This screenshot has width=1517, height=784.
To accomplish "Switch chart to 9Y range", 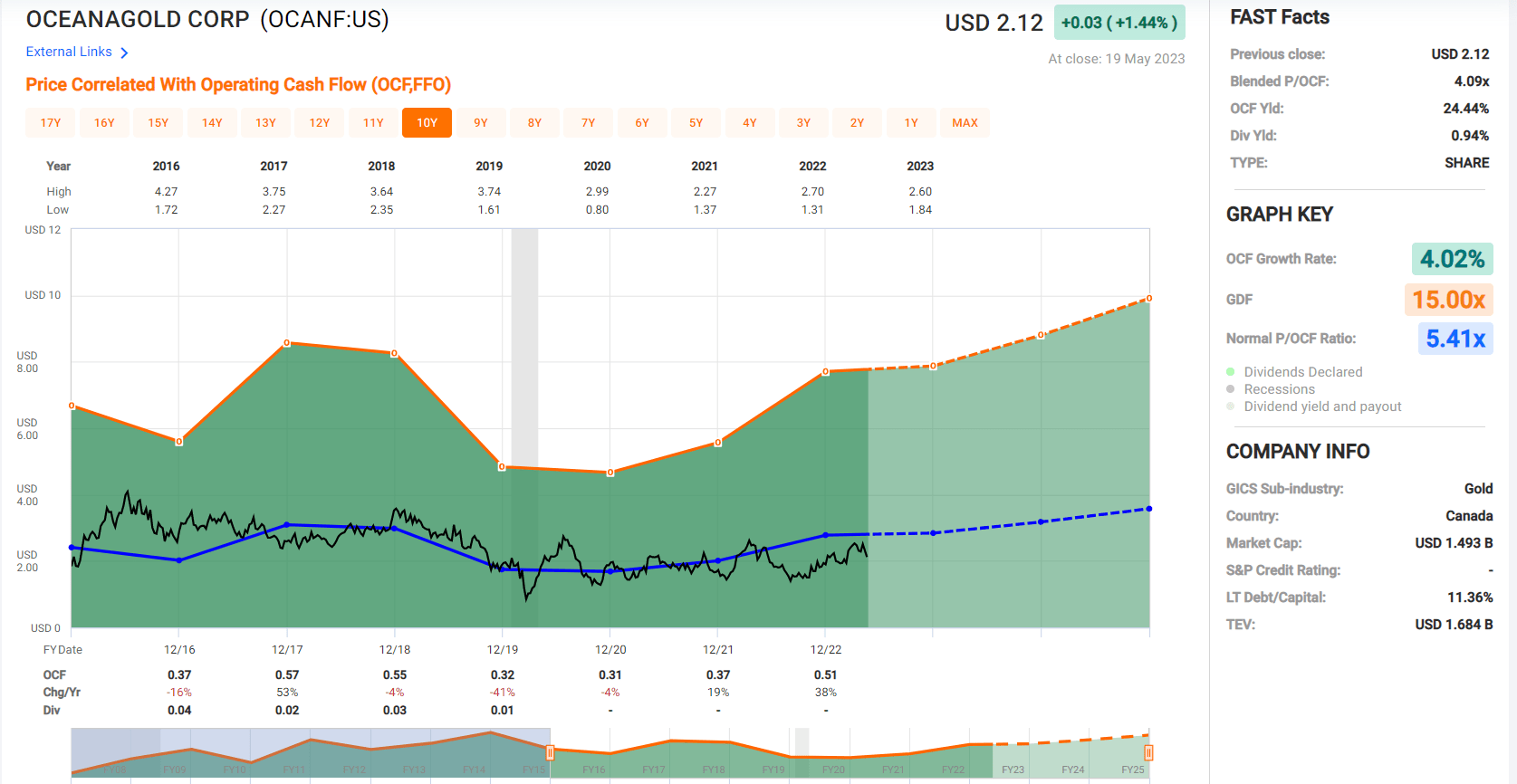I will 481,122.
